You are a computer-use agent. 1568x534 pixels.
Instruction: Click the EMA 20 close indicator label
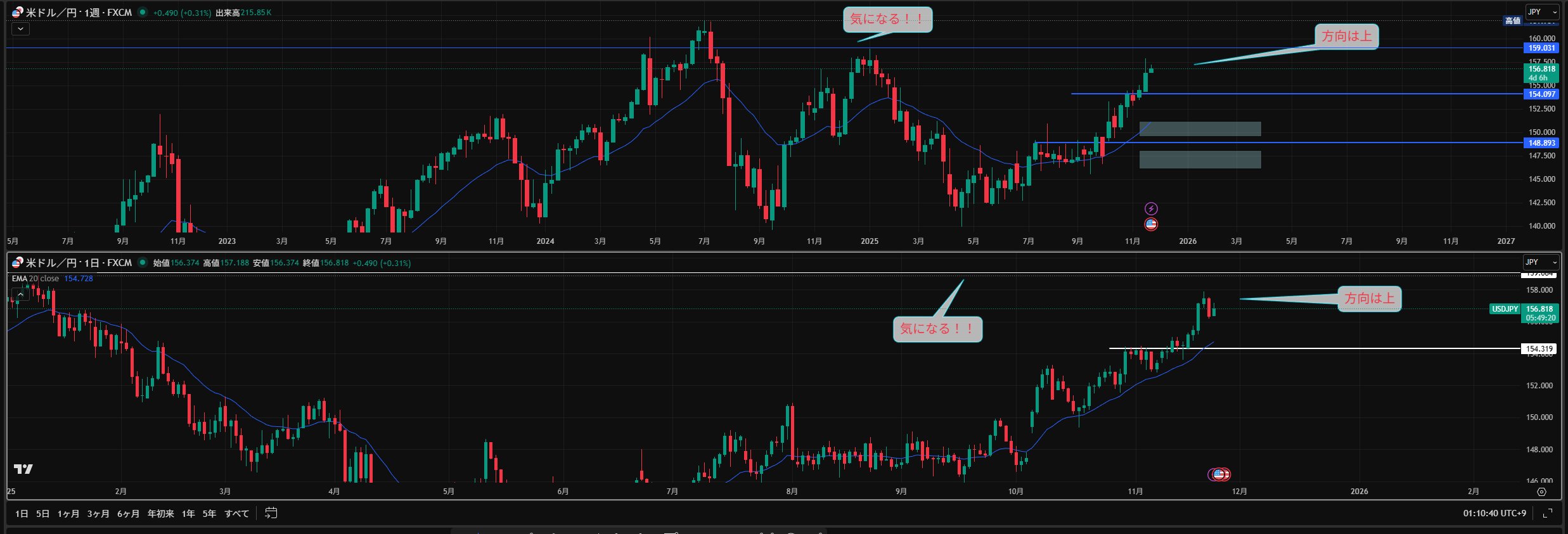click(35, 279)
